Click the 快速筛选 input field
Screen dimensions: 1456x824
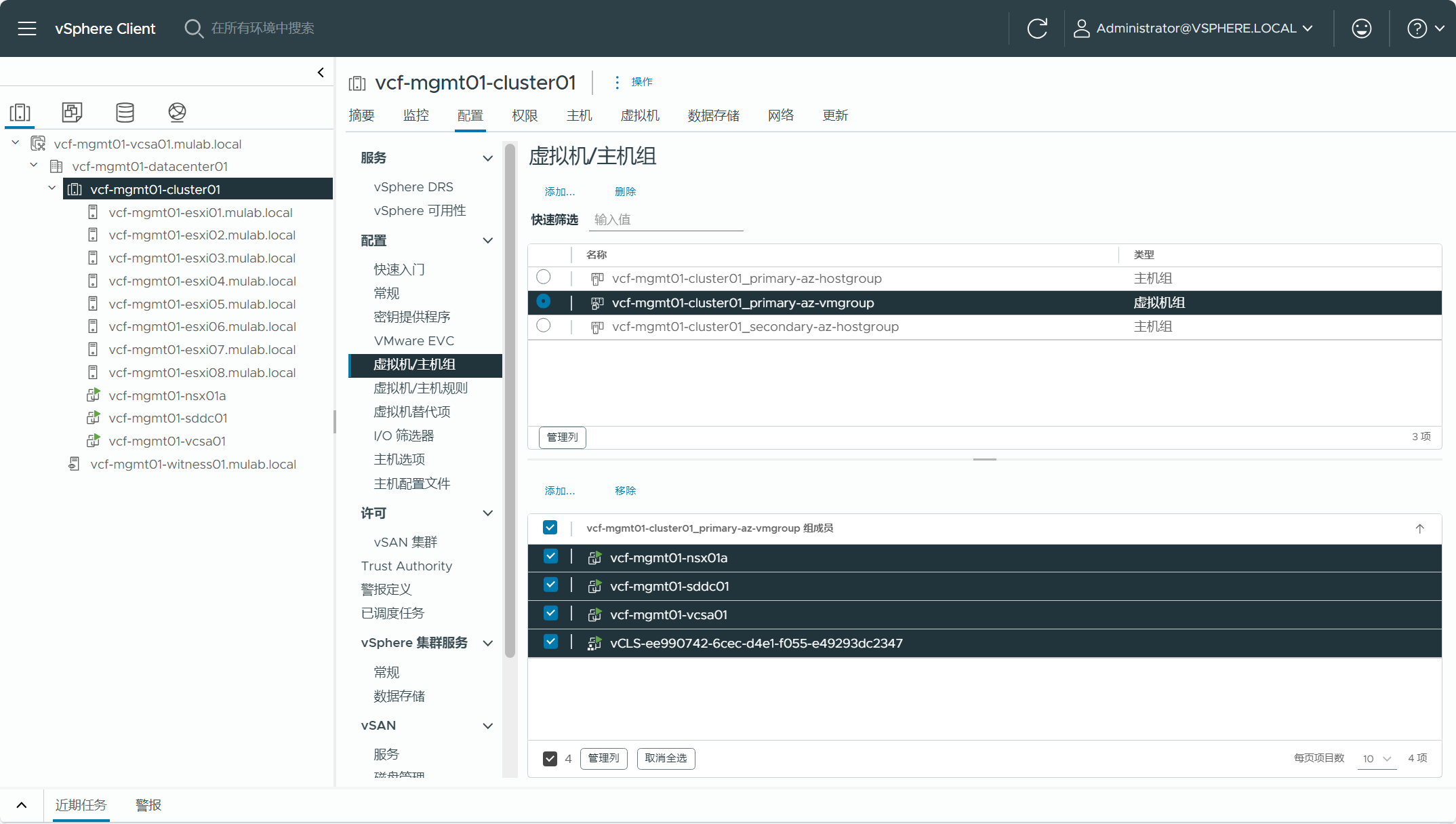666,220
